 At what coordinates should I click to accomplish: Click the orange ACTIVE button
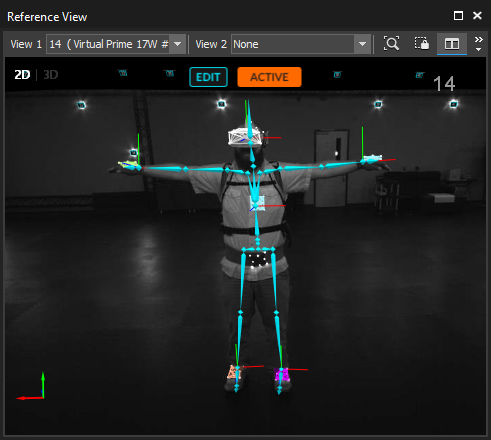click(269, 77)
